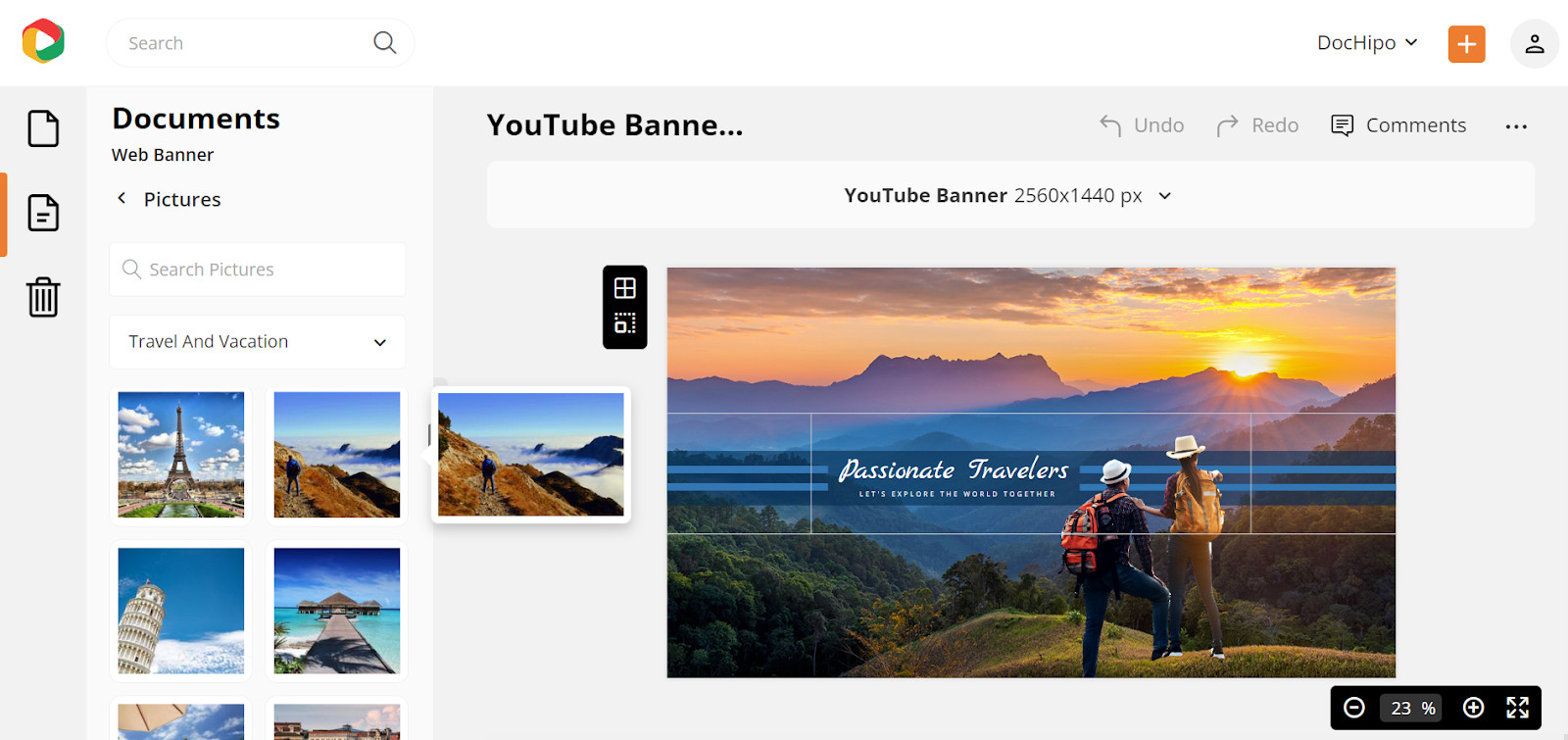The width and height of the screenshot is (1568, 740).
Task: Select the documents list sidebar icon
Action: click(x=43, y=213)
